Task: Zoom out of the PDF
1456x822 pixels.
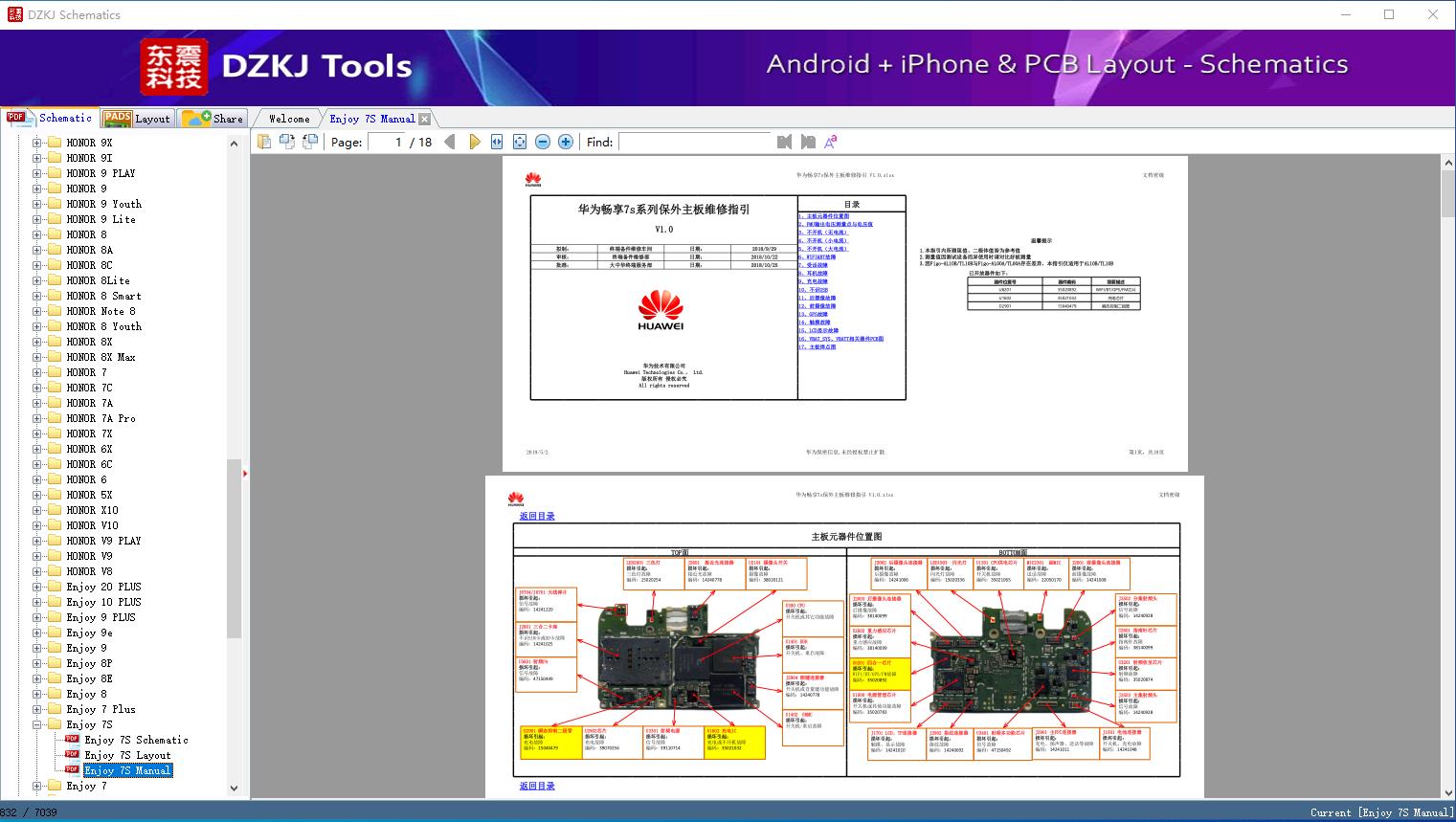Action: coord(543,142)
